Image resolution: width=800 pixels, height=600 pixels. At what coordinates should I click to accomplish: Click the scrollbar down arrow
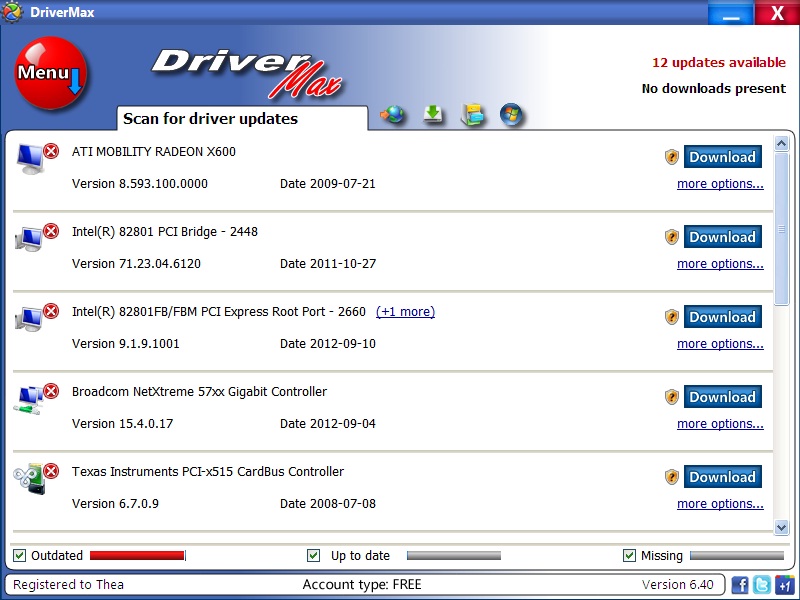(781, 527)
